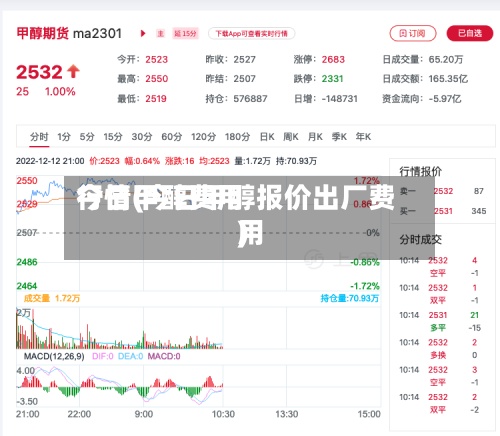Image resolution: width=500 pixels, height=436 pixels.
Task: Click the 买一 quote row price 2531
Action: (x=443, y=211)
